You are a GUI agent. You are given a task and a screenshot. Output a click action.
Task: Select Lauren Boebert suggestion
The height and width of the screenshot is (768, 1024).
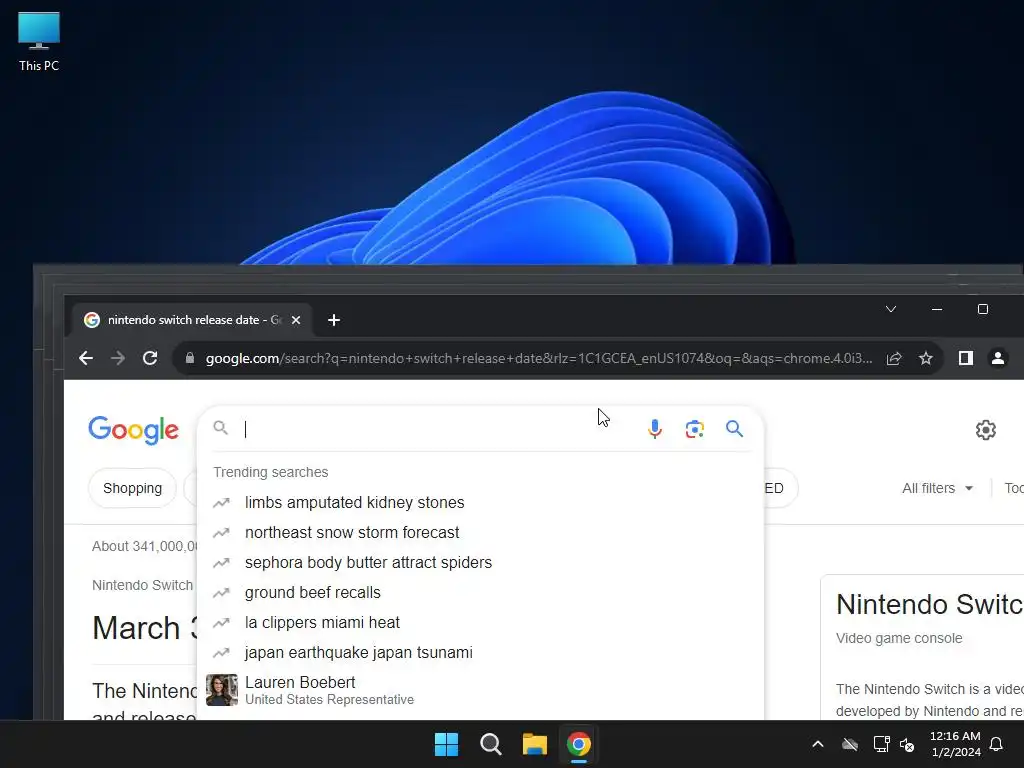tap(481, 690)
